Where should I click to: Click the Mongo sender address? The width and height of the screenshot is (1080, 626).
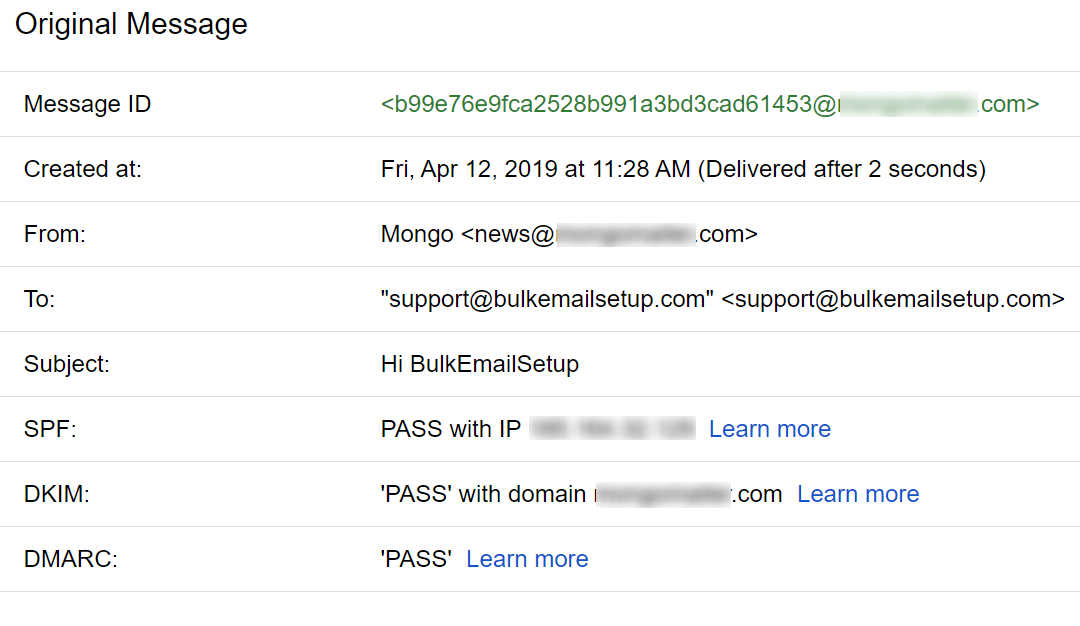click(569, 234)
